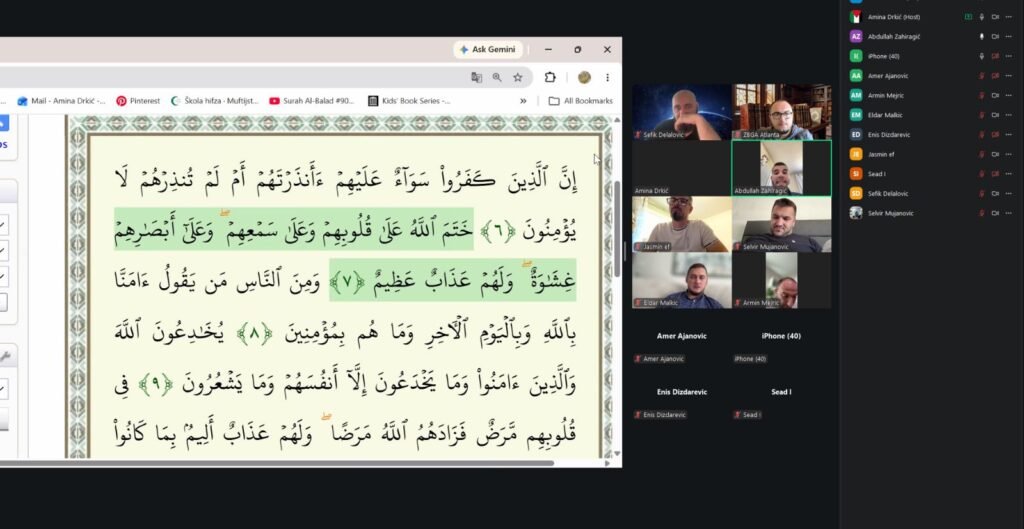1024x529 pixels.
Task: Open the Pinterest bookmark
Action: [x=138, y=101]
